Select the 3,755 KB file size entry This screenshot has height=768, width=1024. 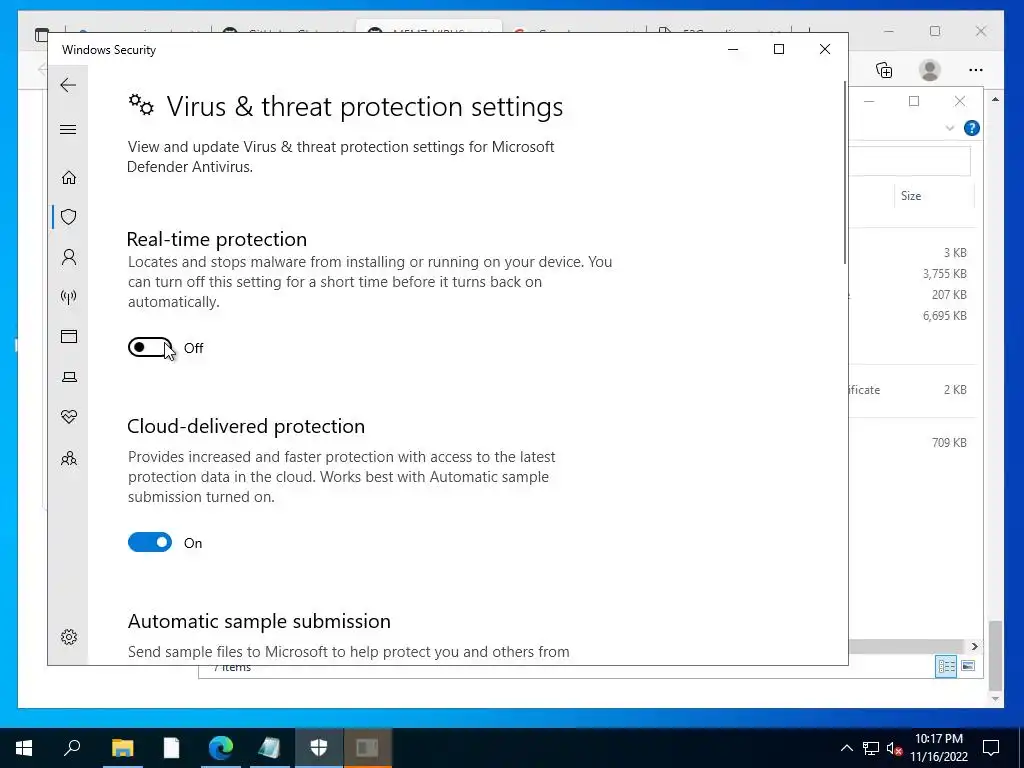coord(944,274)
